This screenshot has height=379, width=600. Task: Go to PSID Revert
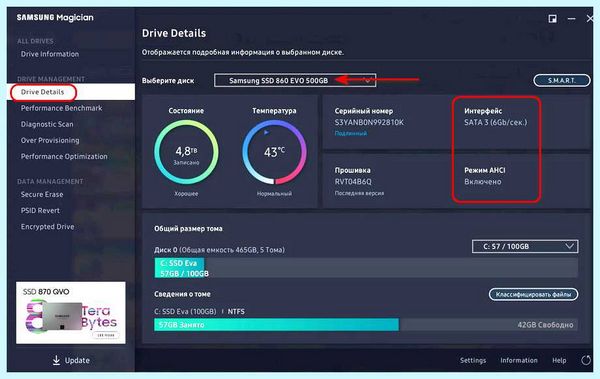click(40, 211)
